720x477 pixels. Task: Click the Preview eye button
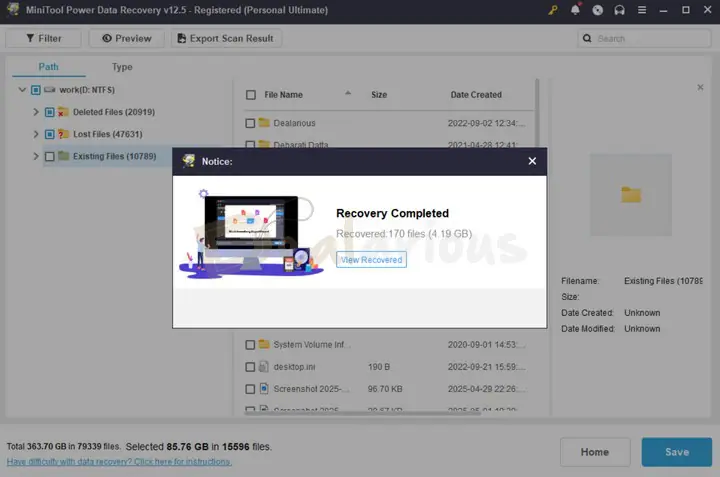[126, 38]
